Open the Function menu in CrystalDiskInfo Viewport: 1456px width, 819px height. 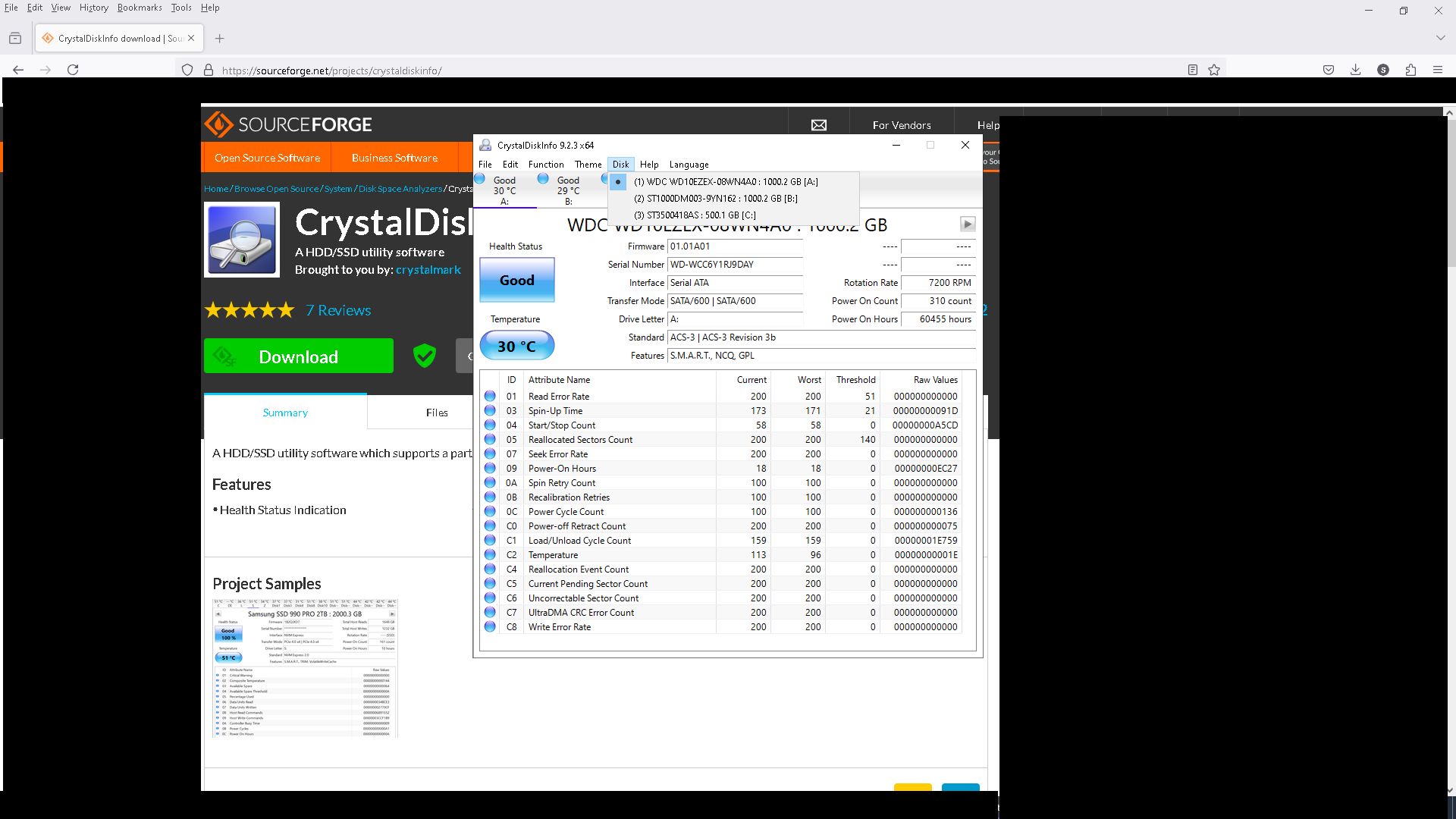coord(546,165)
